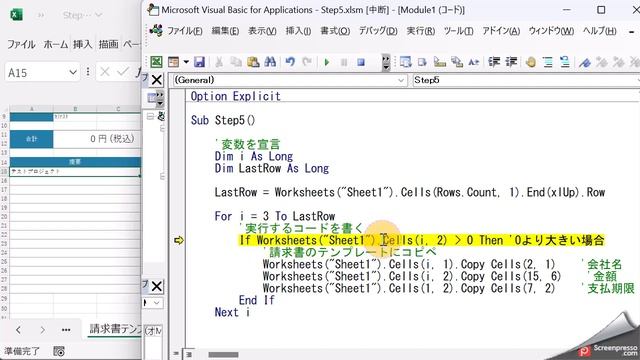Go to previous sheet with left arrow
640x360 pixels.
coord(18,330)
